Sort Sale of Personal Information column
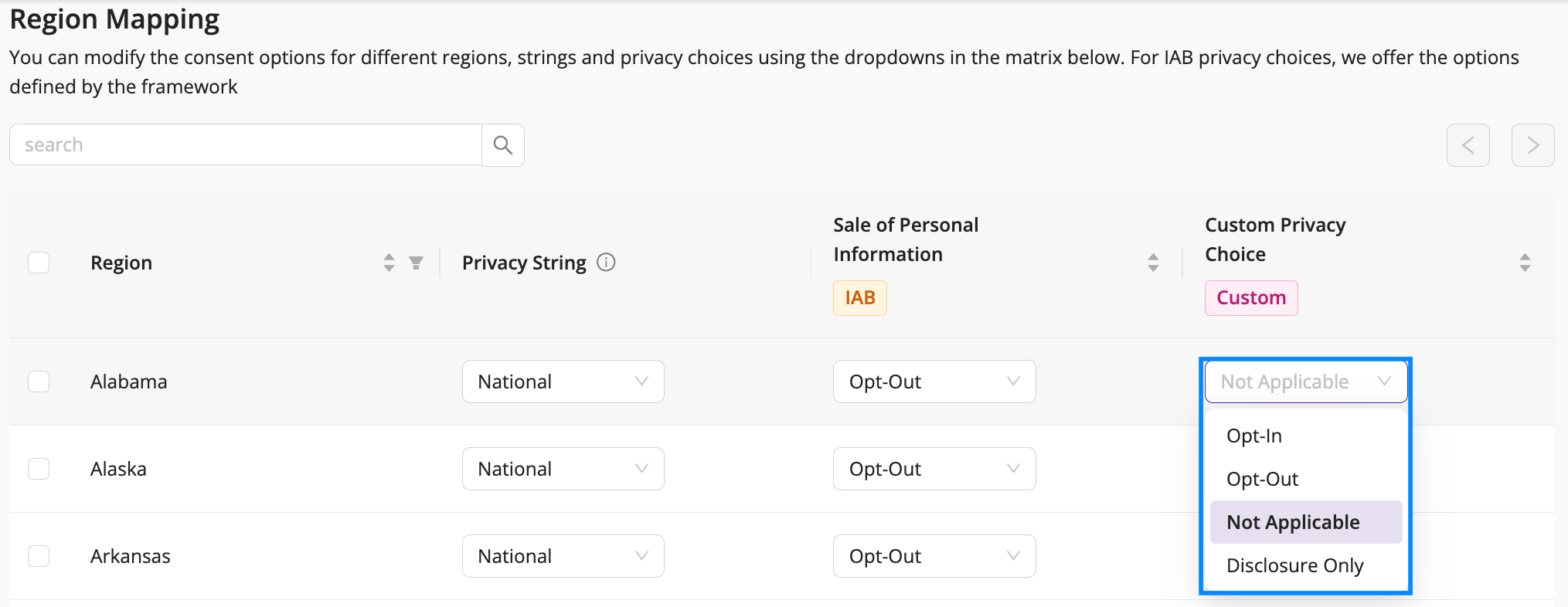Viewport: 1568px width, 607px height. (1153, 263)
